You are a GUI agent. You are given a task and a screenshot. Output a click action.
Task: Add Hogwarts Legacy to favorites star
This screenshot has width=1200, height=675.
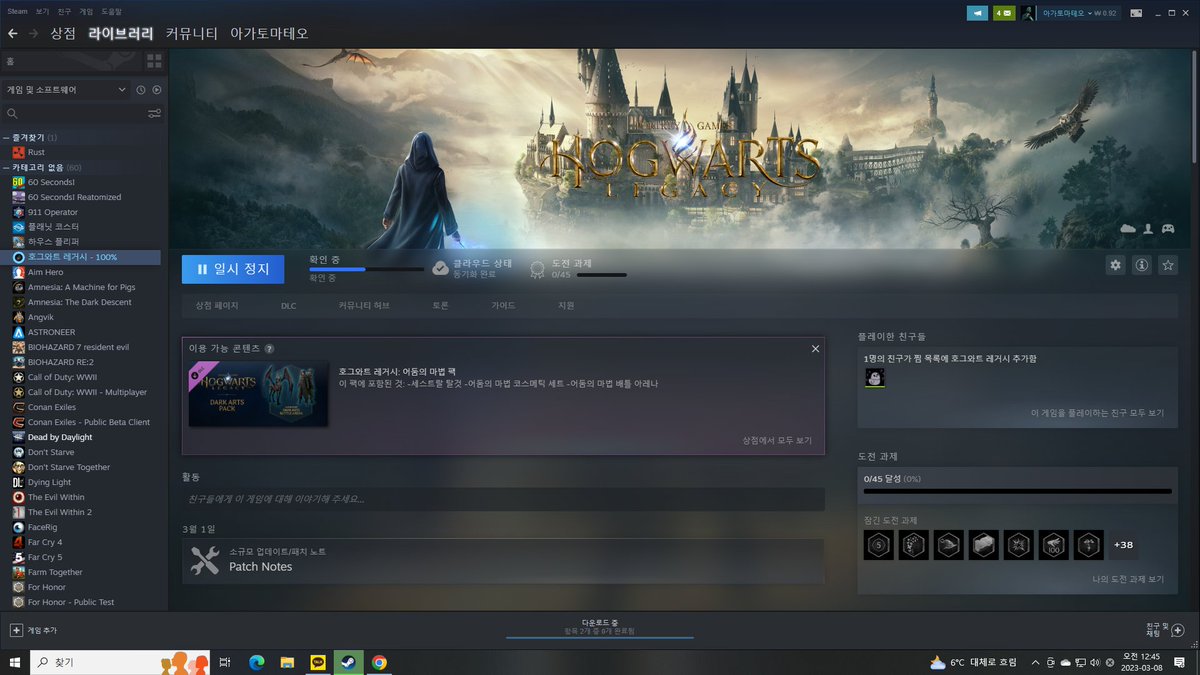tap(1167, 265)
